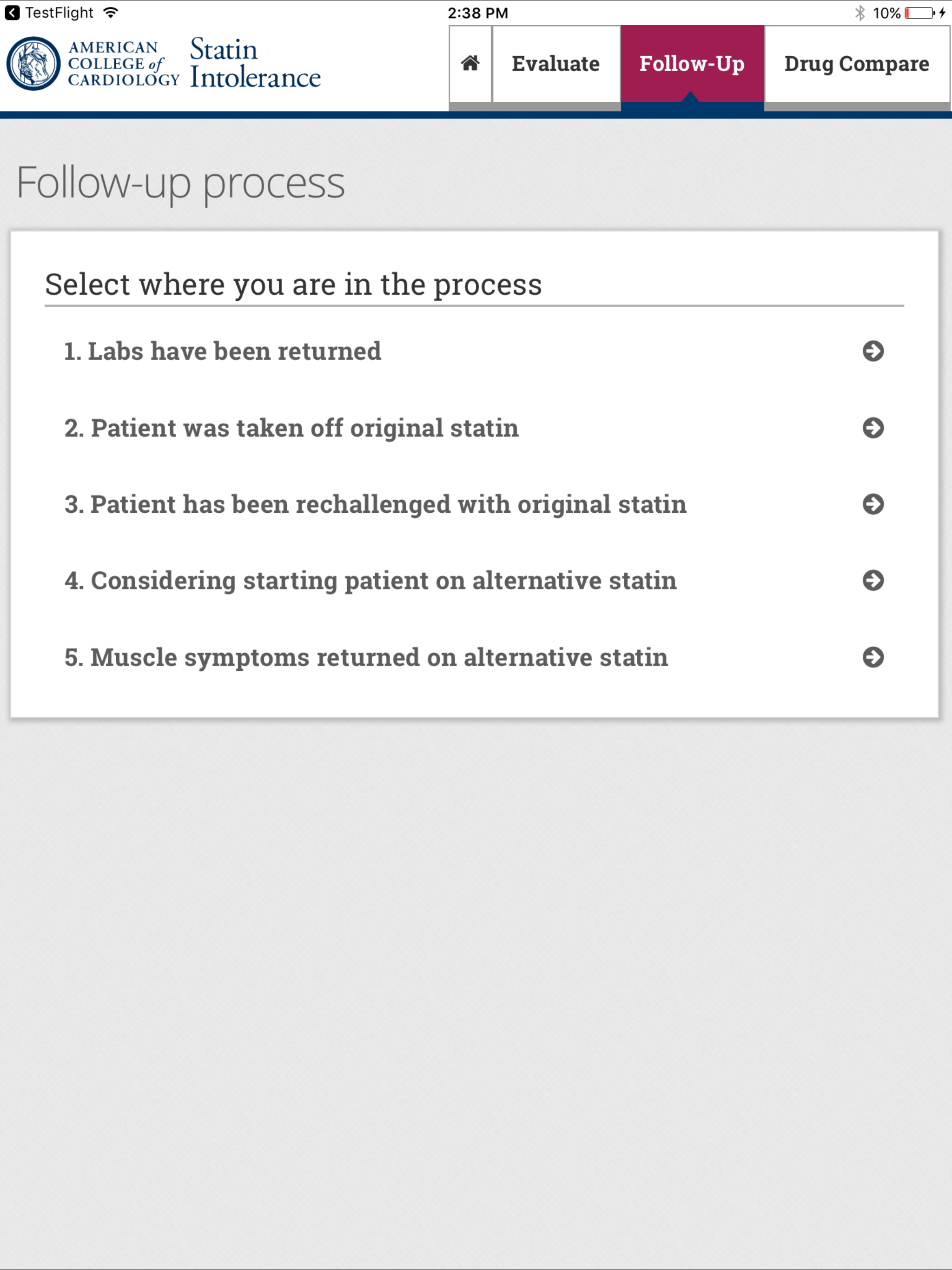
Task: Select '5. Muscle symptoms returned on alternative statin'
Action: pos(366,657)
